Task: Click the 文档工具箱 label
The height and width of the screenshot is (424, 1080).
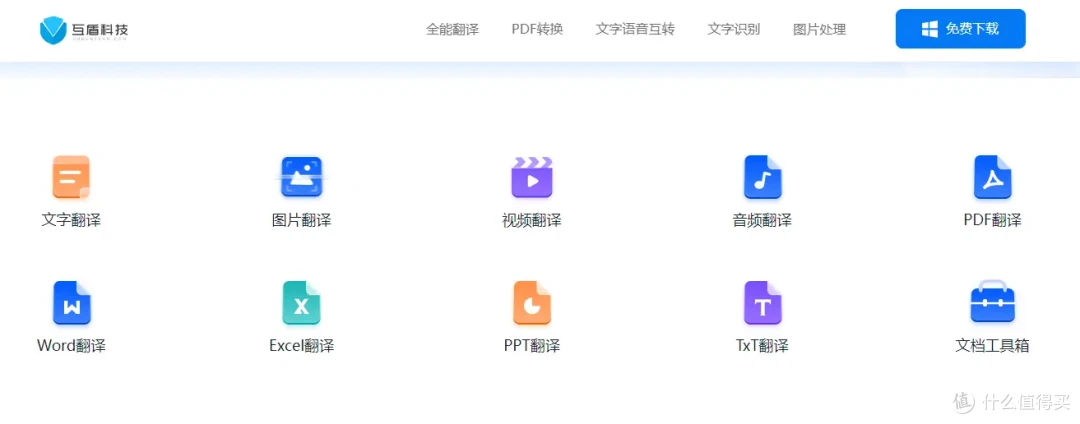Action: (993, 346)
